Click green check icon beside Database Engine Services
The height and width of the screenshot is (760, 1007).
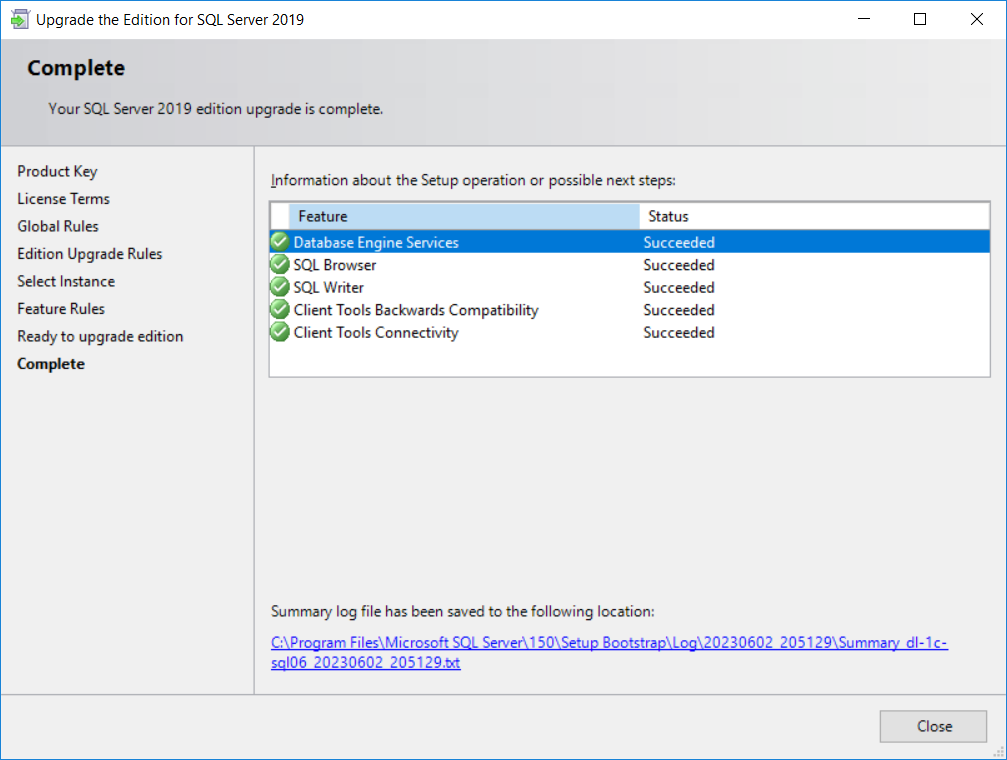[279, 242]
